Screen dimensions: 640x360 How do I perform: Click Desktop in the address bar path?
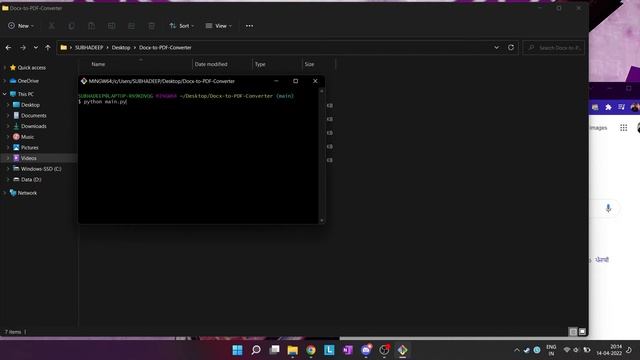pos(121,48)
